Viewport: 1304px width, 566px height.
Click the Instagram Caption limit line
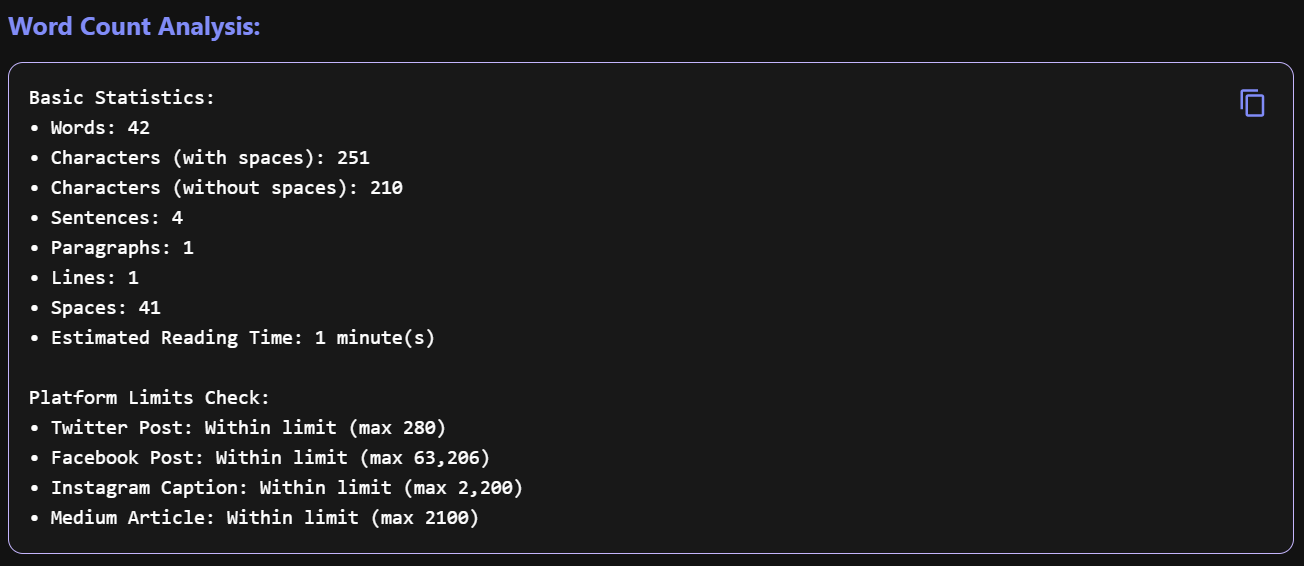coord(276,488)
